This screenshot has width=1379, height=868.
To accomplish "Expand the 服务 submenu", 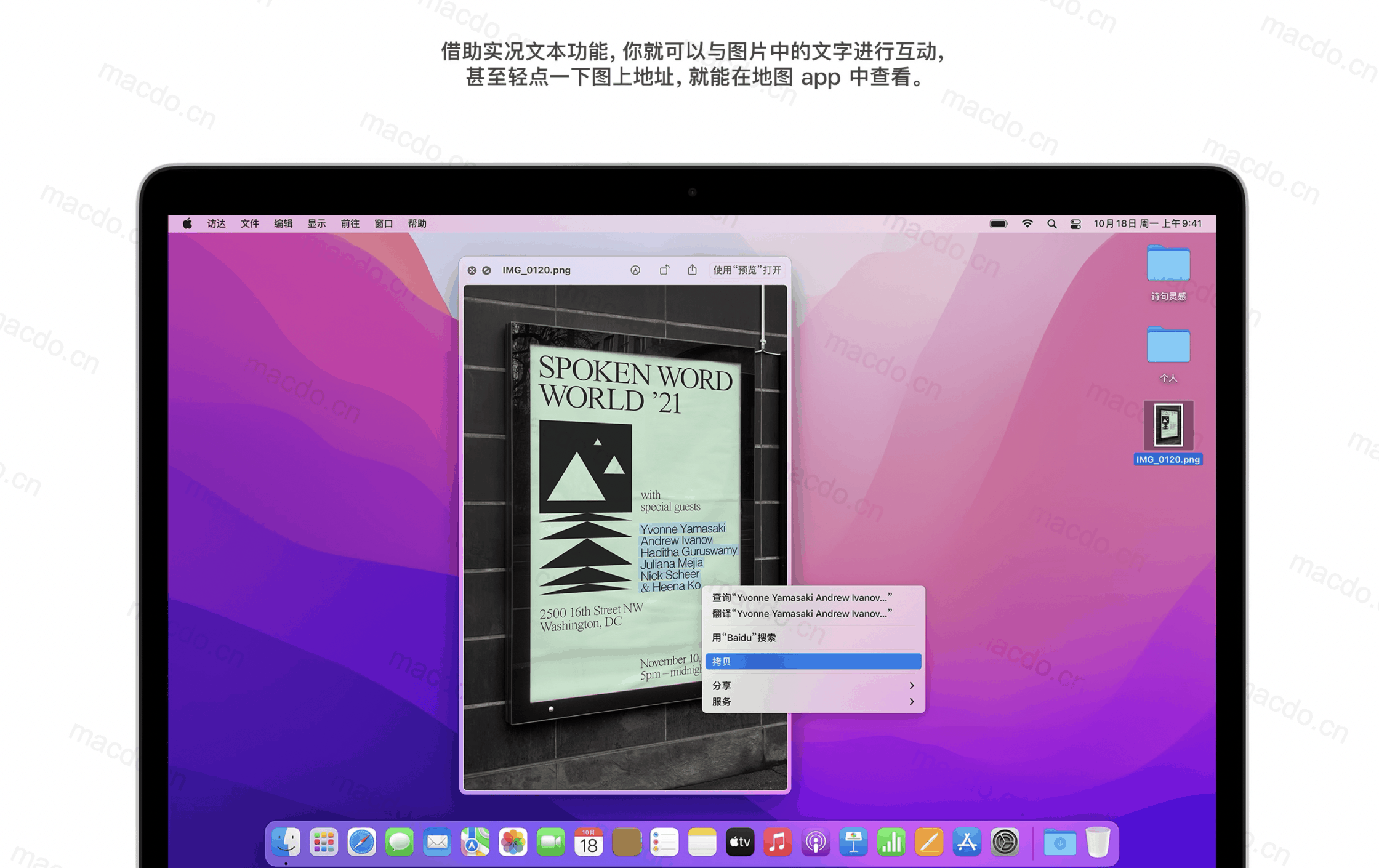I will (x=813, y=701).
